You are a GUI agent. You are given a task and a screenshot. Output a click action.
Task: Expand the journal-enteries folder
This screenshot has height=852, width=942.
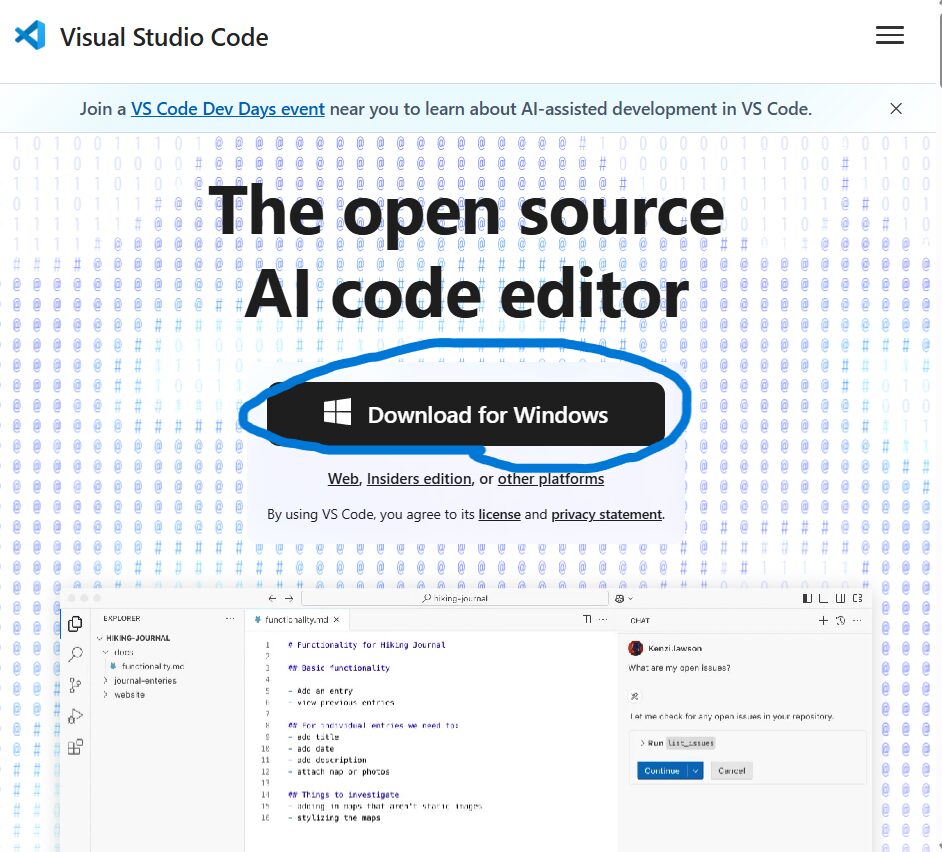pyautogui.click(x=144, y=680)
